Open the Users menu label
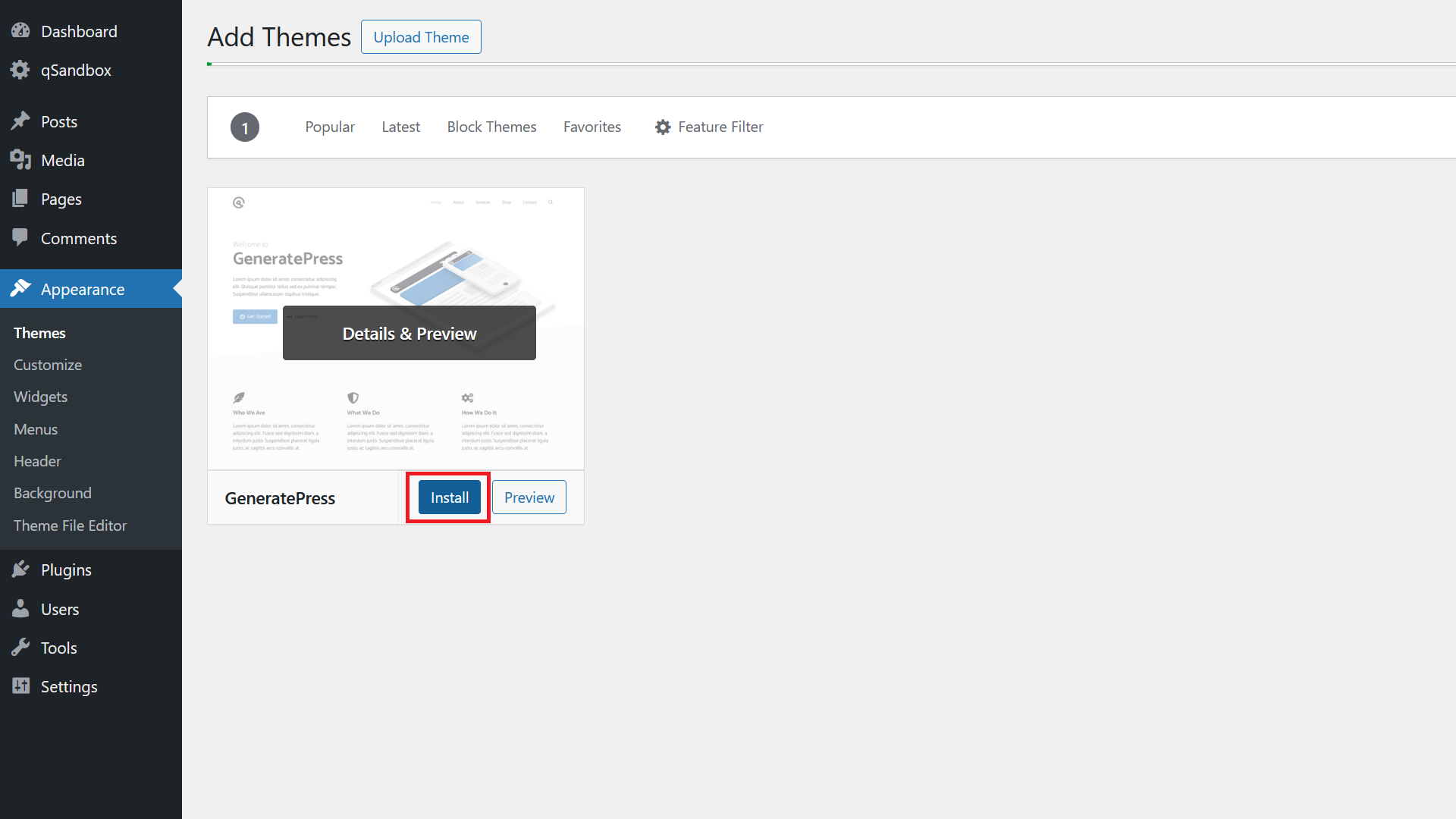 tap(60, 609)
